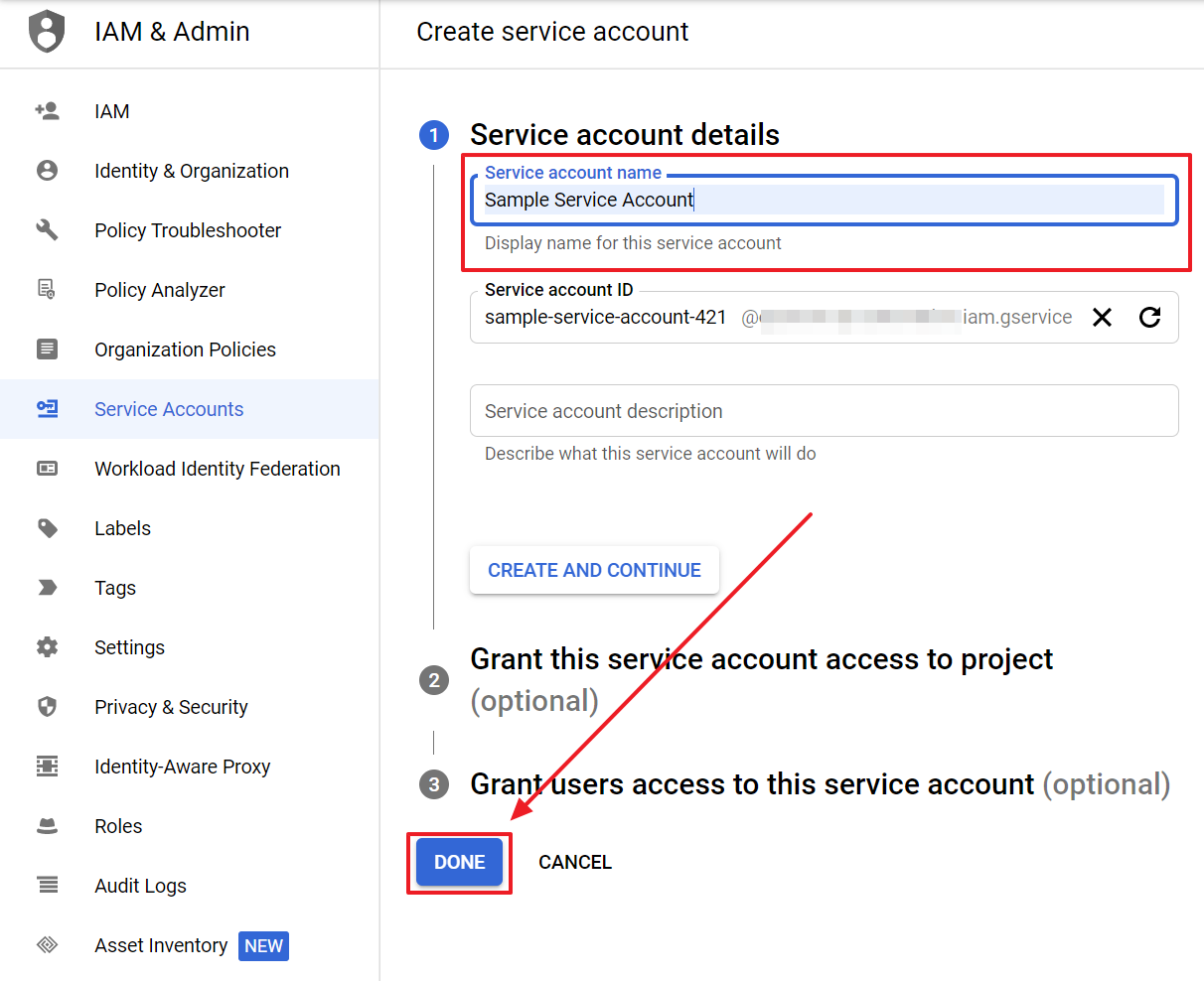
Task: Click the Labels tag icon
Action: [x=47, y=528]
